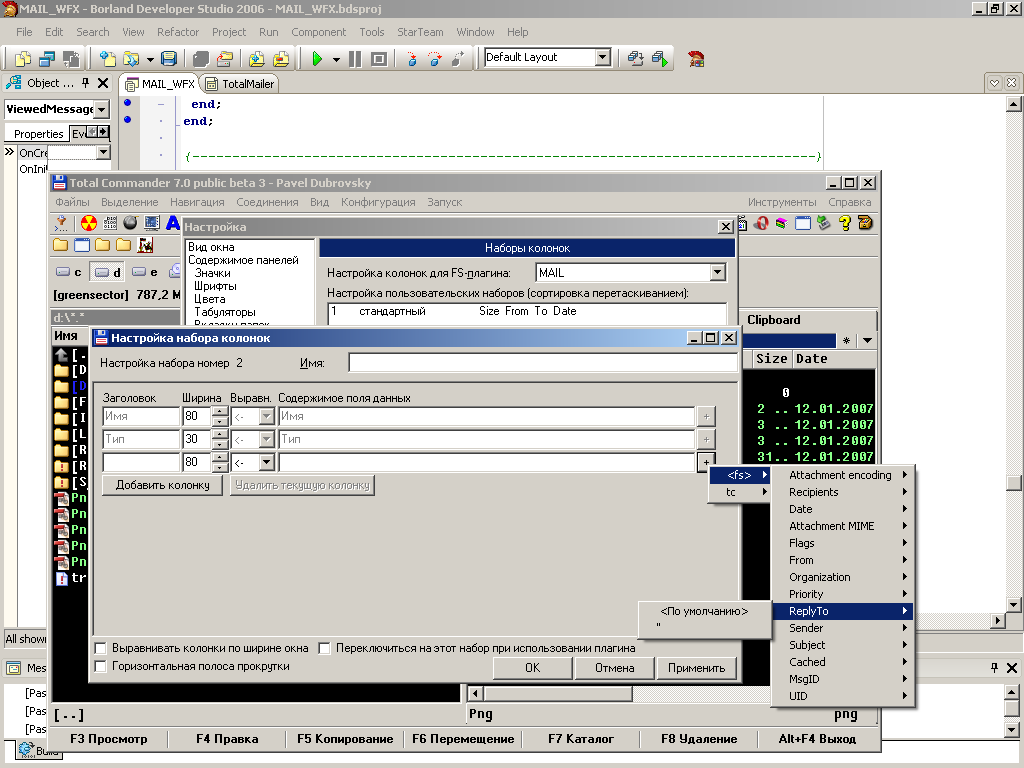Click the empty header field in third row
The height and width of the screenshot is (768, 1024).
(141, 462)
